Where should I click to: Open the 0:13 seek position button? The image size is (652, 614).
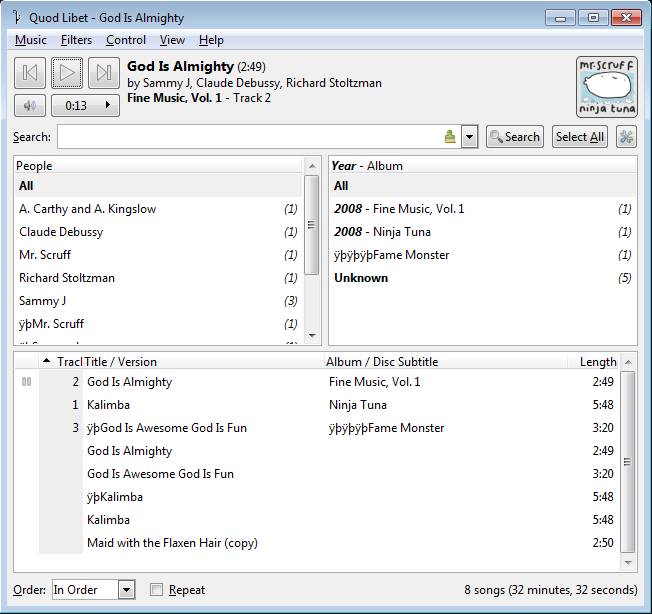tap(85, 106)
